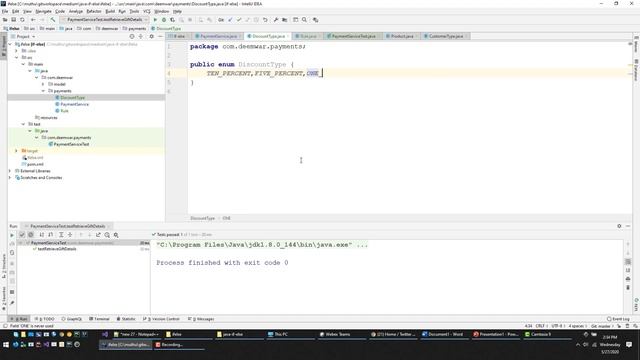Open Run panel settings gear

coord(619,226)
